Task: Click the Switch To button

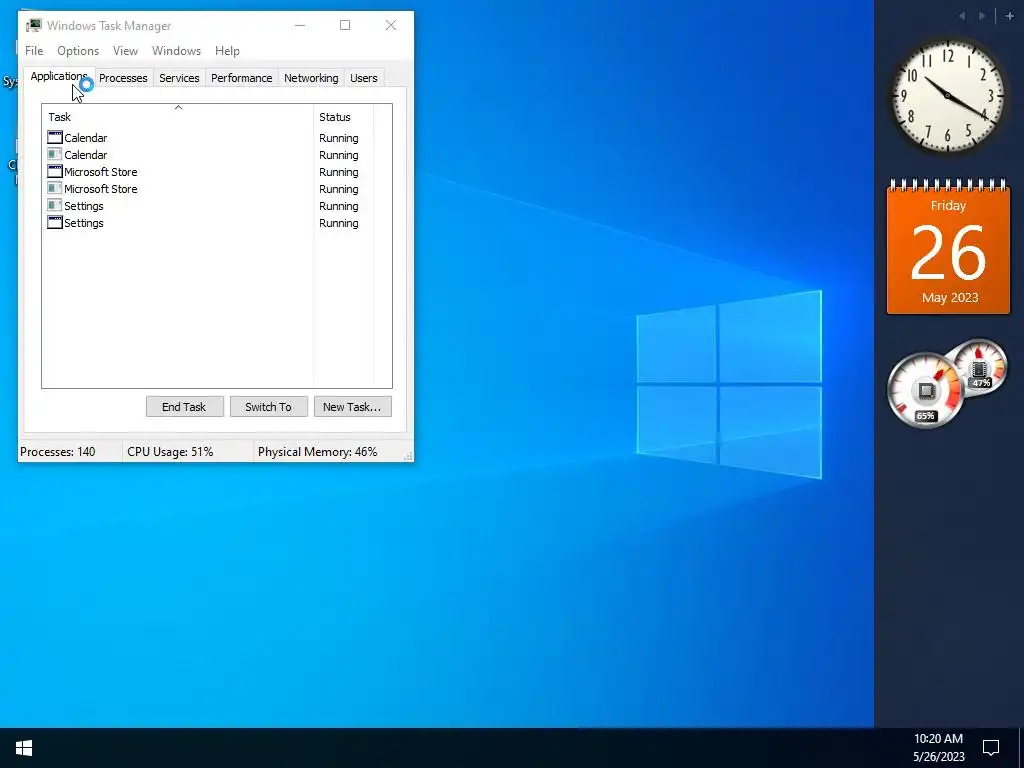Action: click(268, 407)
